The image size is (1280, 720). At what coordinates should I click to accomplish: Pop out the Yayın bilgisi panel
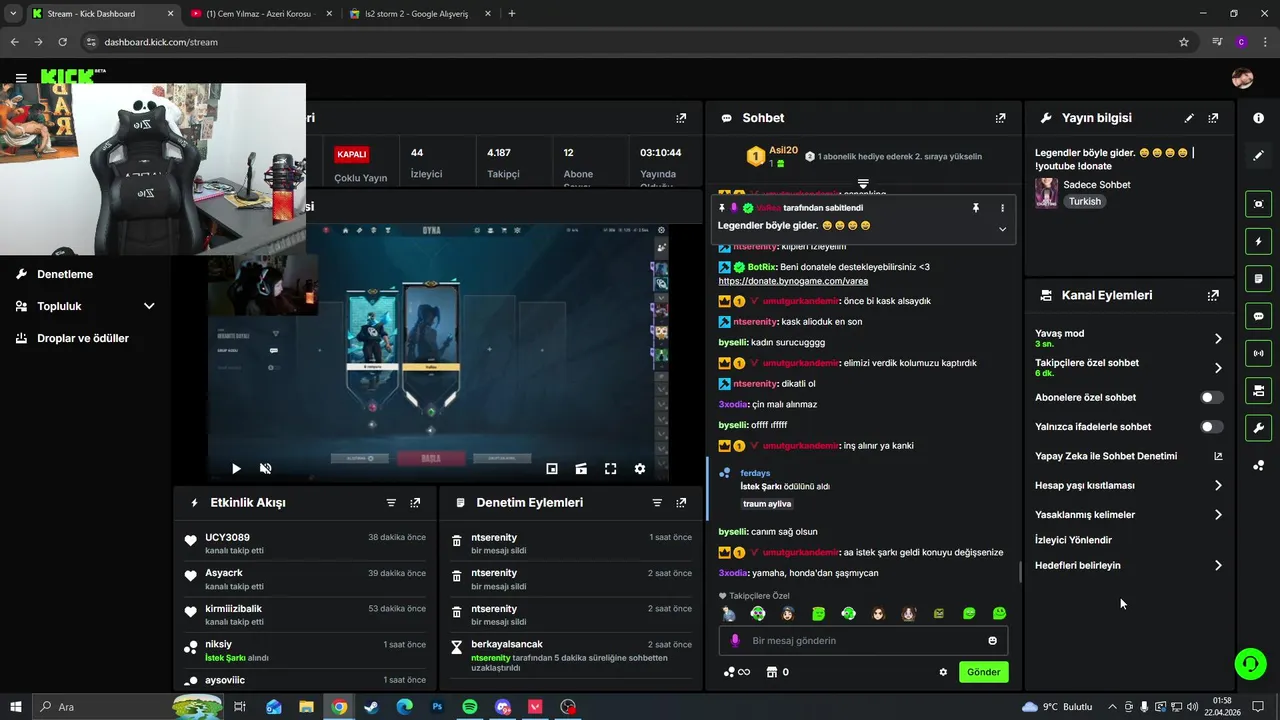tap(1213, 118)
